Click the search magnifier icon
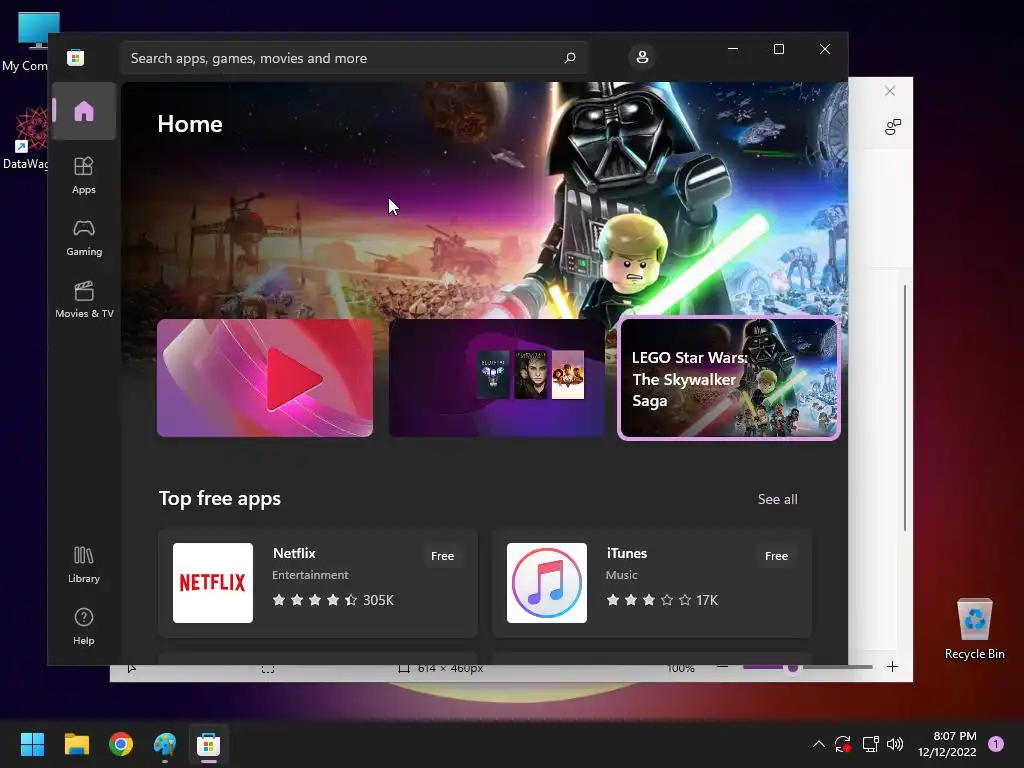Image resolution: width=1024 pixels, height=768 pixels. pyautogui.click(x=569, y=57)
